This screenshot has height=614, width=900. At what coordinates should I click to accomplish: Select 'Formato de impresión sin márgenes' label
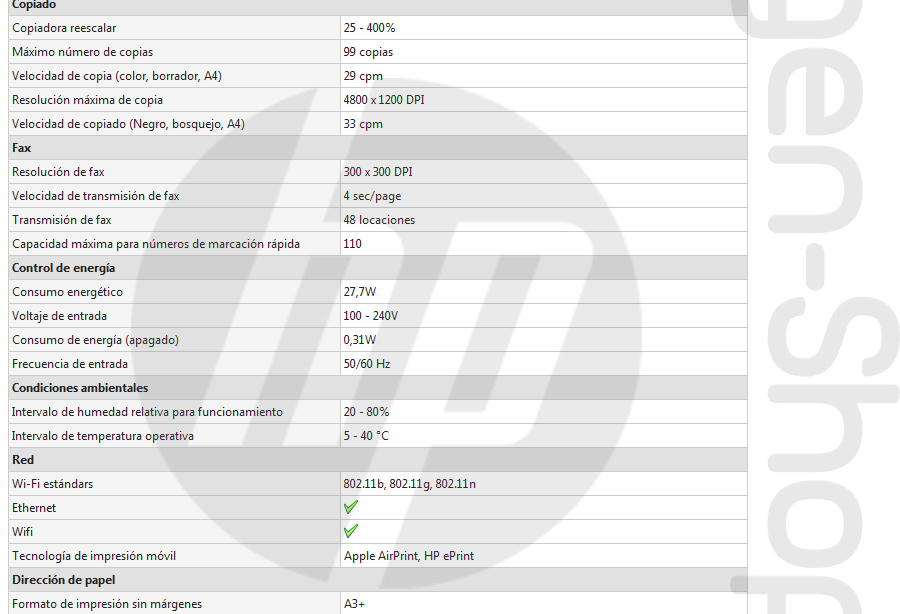point(107,604)
